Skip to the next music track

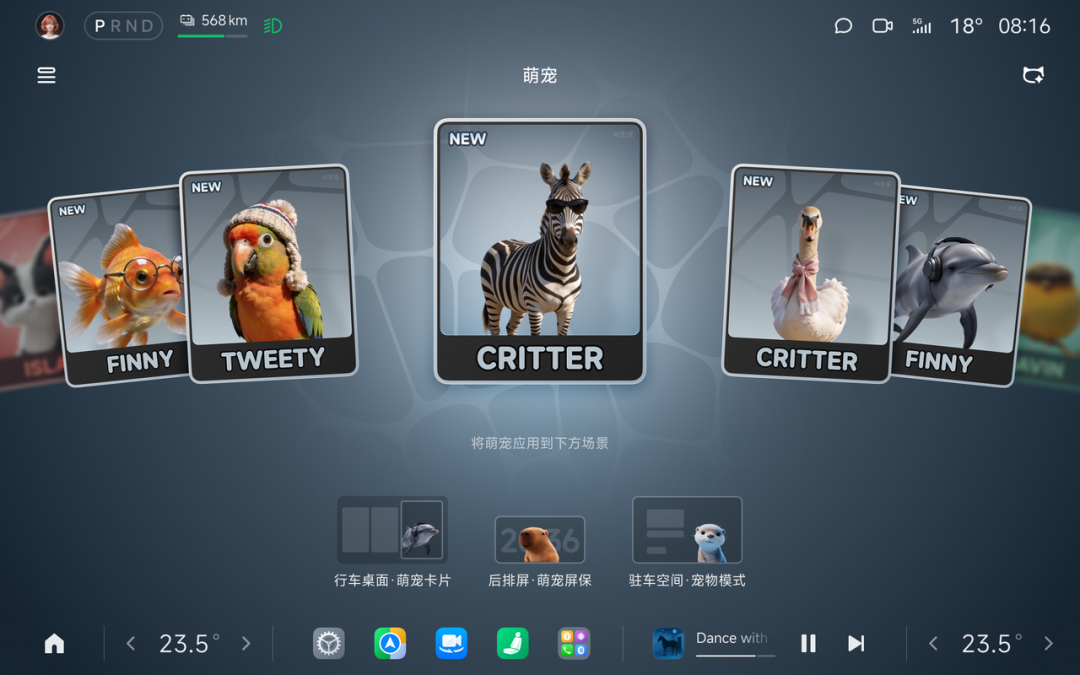pyautogui.click(x=856, y=643)
